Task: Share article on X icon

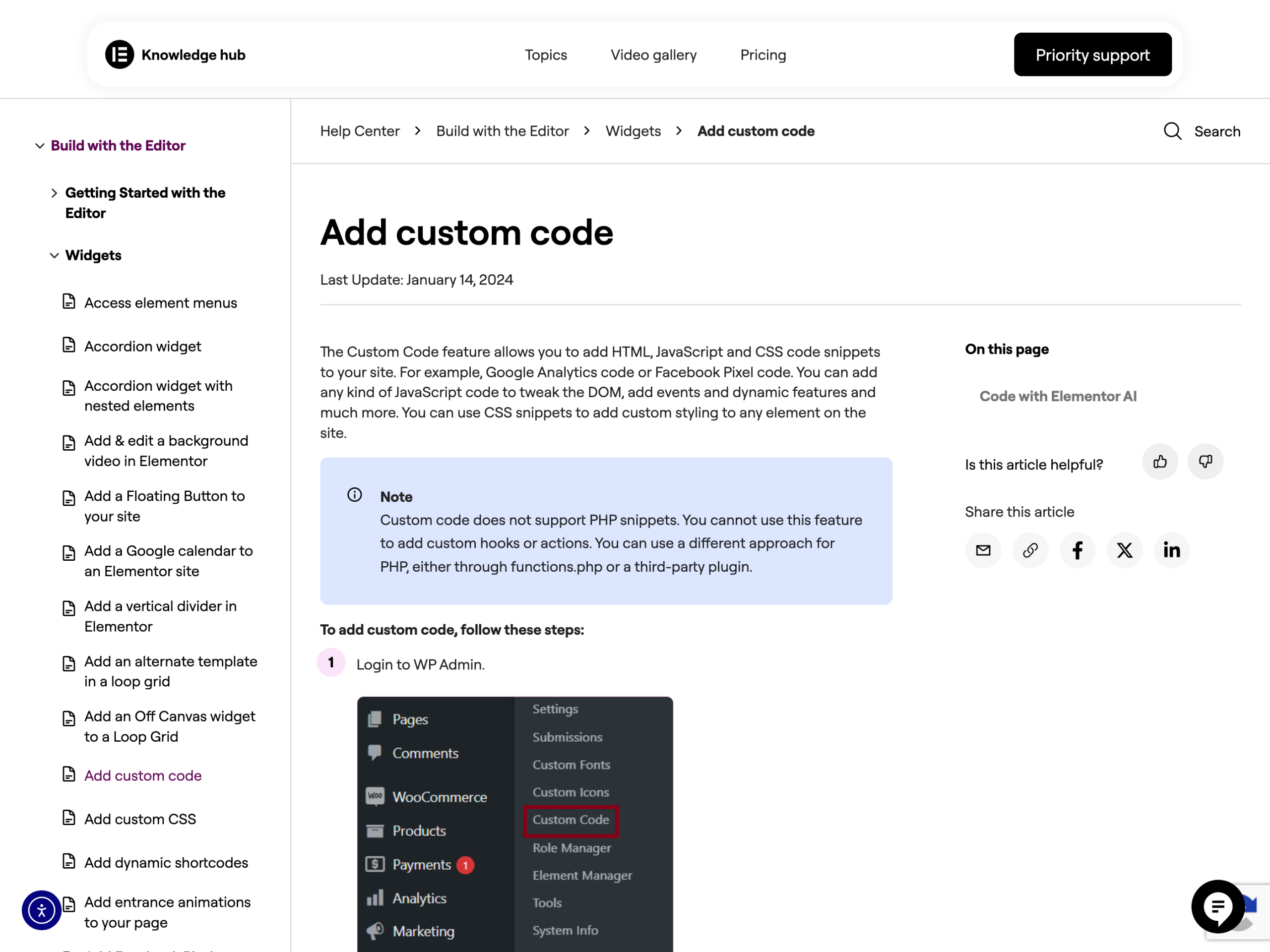Action: coord(1124,550)
